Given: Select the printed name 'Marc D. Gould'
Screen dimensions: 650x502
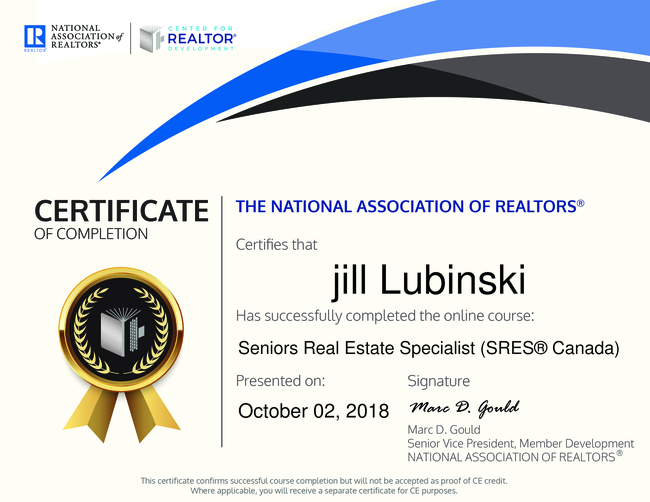Looking at the screenshot, I should coord(444,429).
